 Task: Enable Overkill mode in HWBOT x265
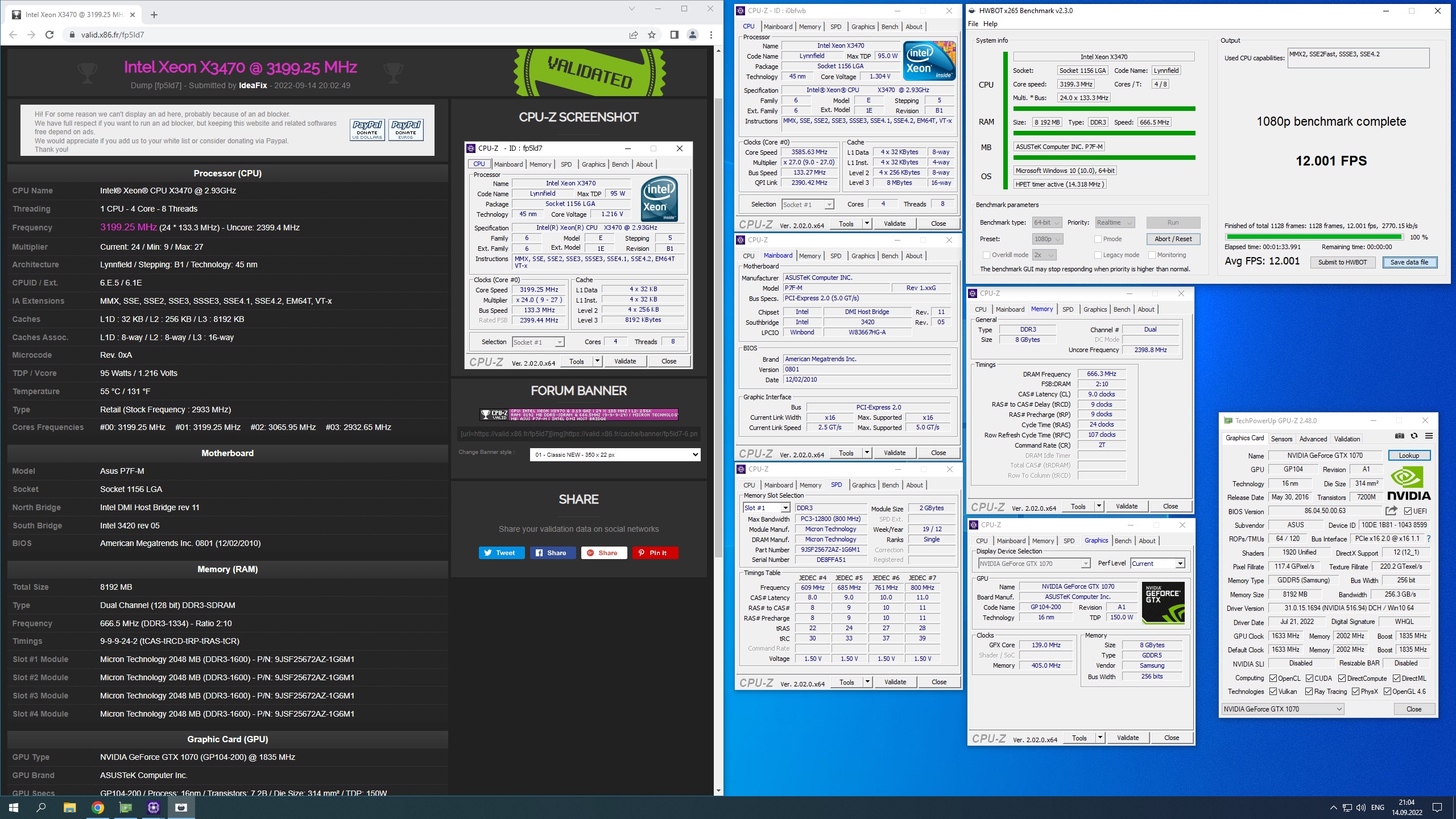click(986, 255)
